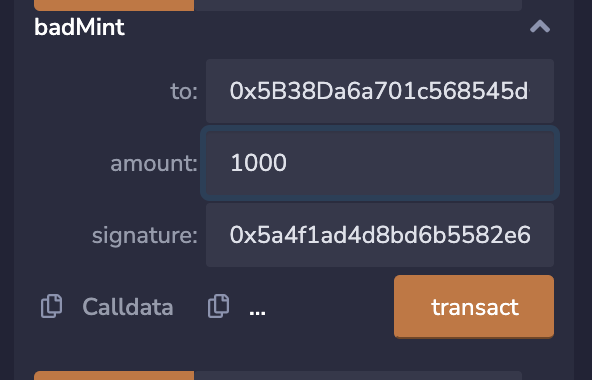Focus the "to" address input field
Screen dimensions: 592x380
point(380,91)
